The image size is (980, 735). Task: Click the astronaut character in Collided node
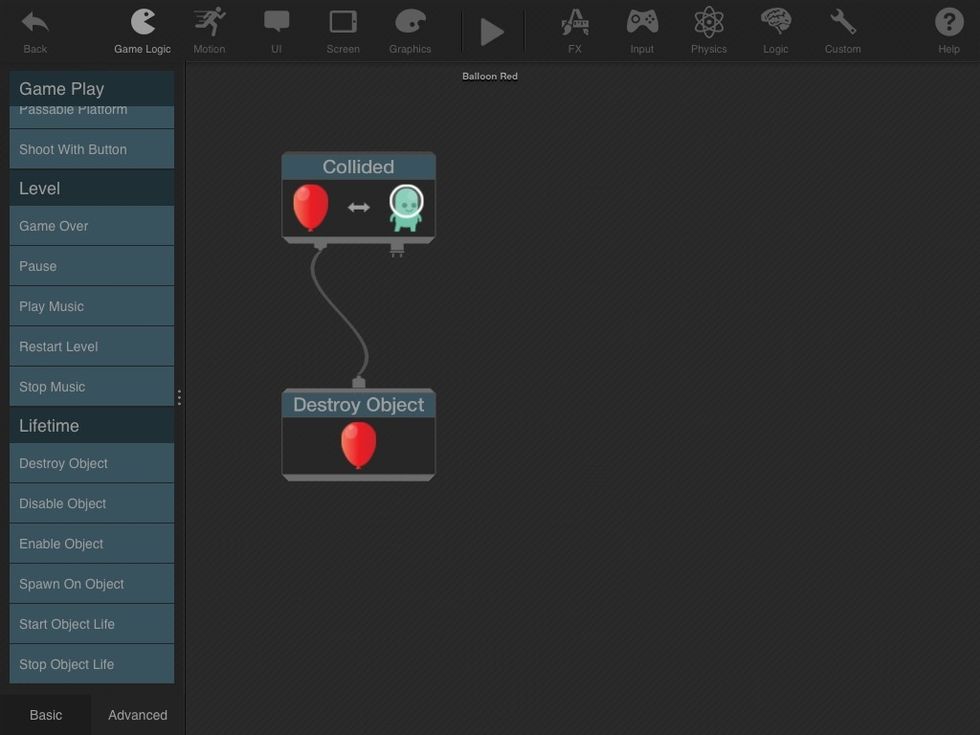[406, 208]
